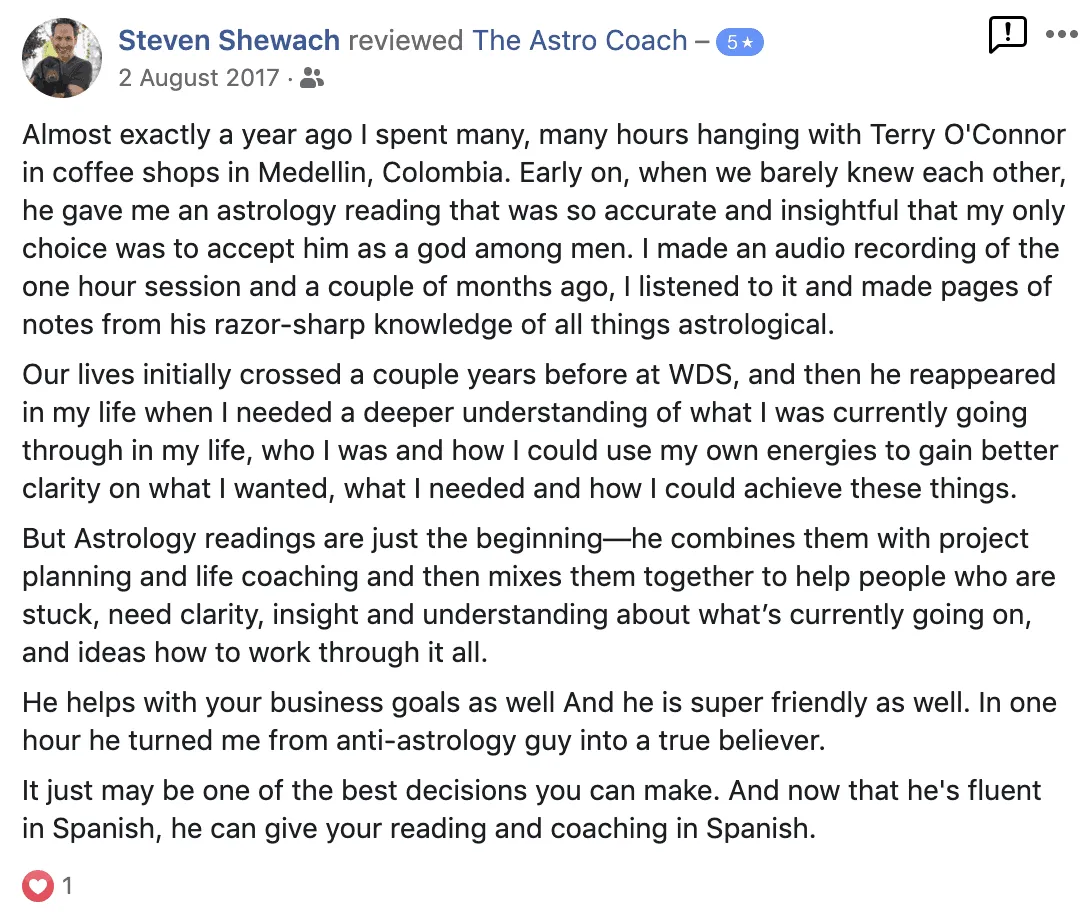This screenshot has height=912, width=1092.
Task: Visit The Astro Coach page link
Action: tap(580, 41)
